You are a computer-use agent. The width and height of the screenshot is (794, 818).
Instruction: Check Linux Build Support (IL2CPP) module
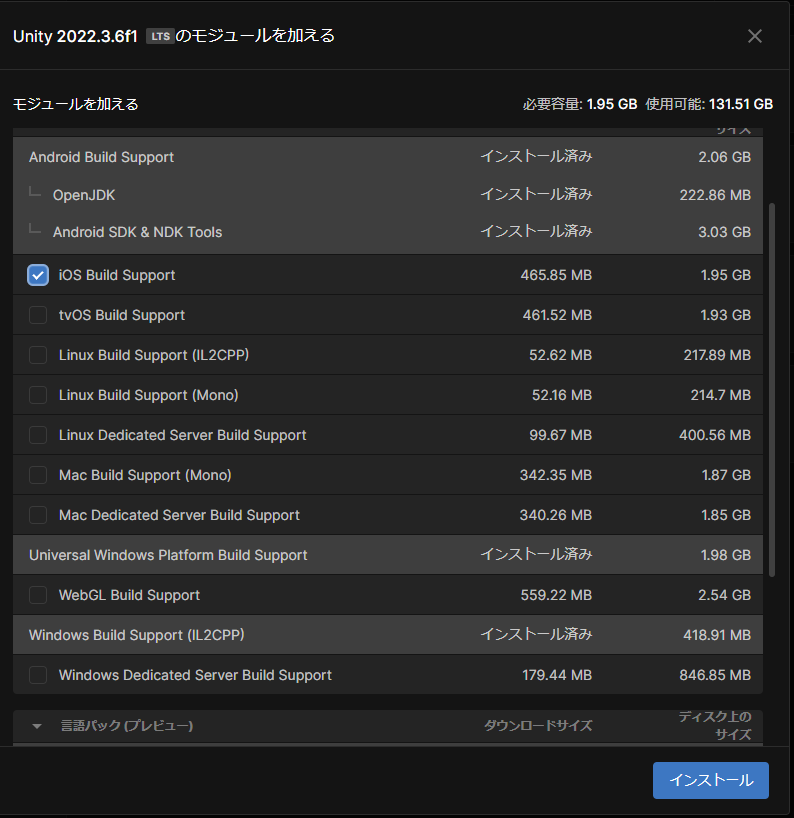38,355
